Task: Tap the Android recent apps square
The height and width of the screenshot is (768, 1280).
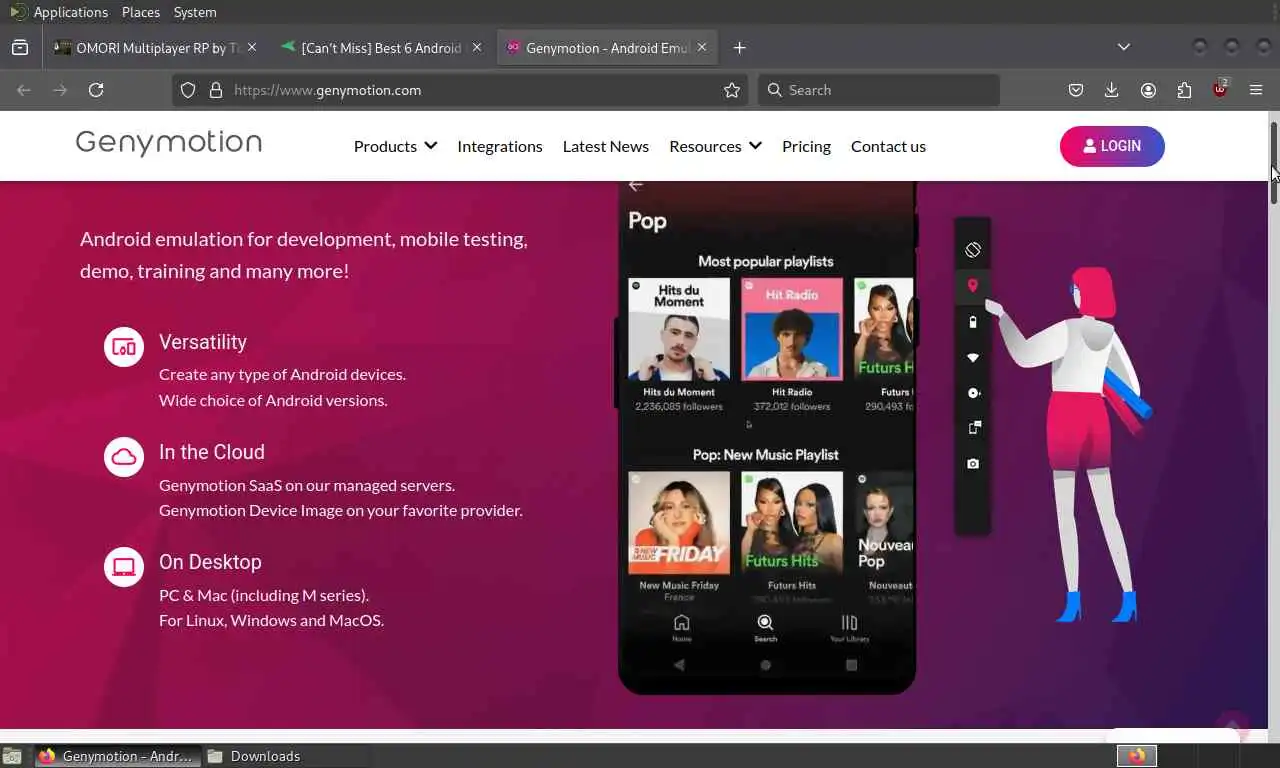Action: [852, 665]
